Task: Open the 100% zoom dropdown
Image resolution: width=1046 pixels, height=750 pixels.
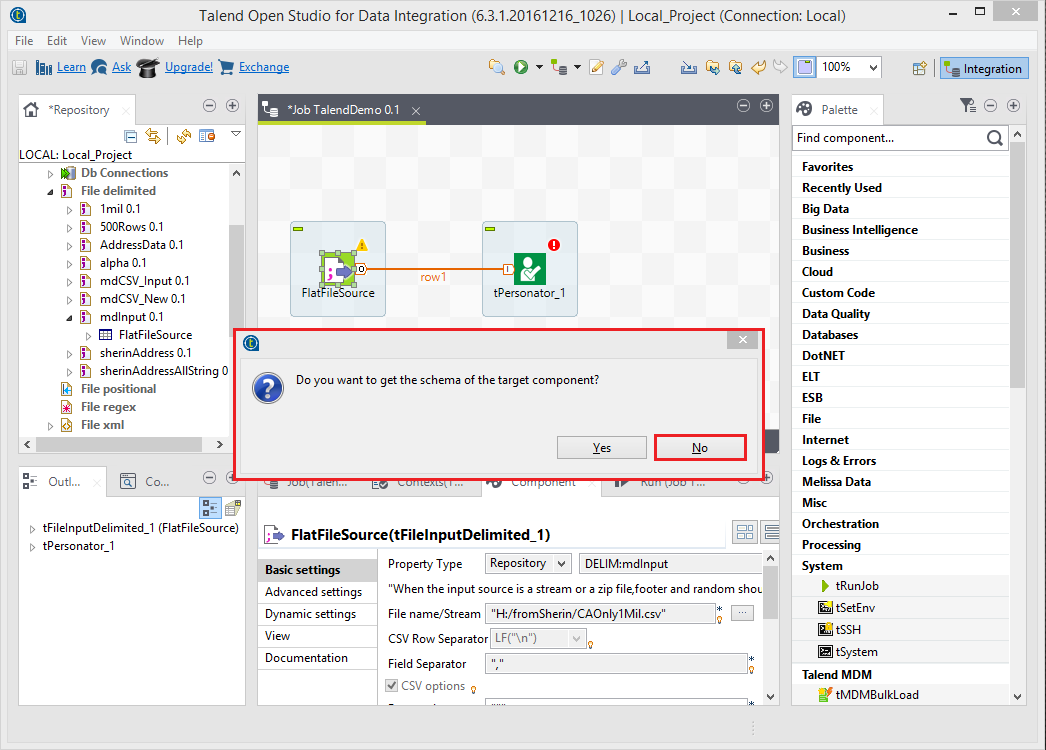Action: (874, 67)
